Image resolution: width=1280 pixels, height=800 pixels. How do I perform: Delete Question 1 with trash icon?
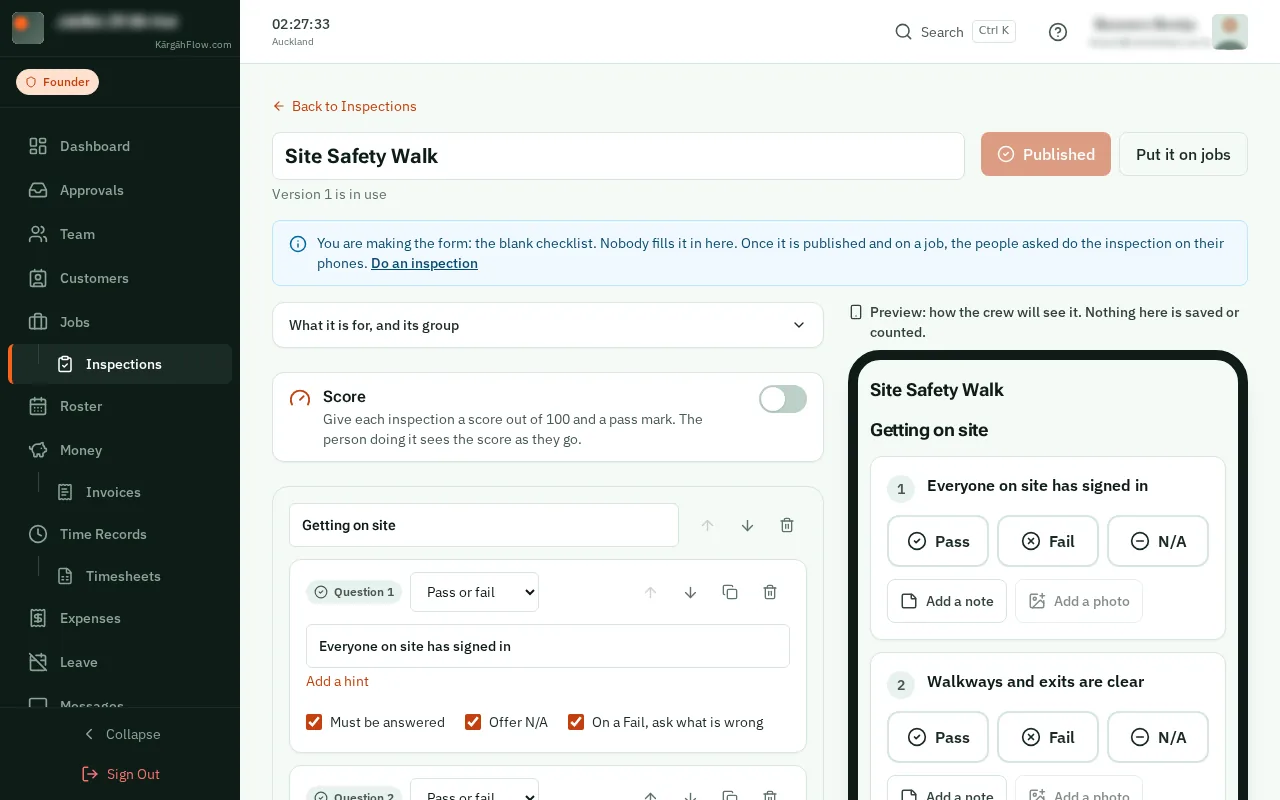[770, 592]
